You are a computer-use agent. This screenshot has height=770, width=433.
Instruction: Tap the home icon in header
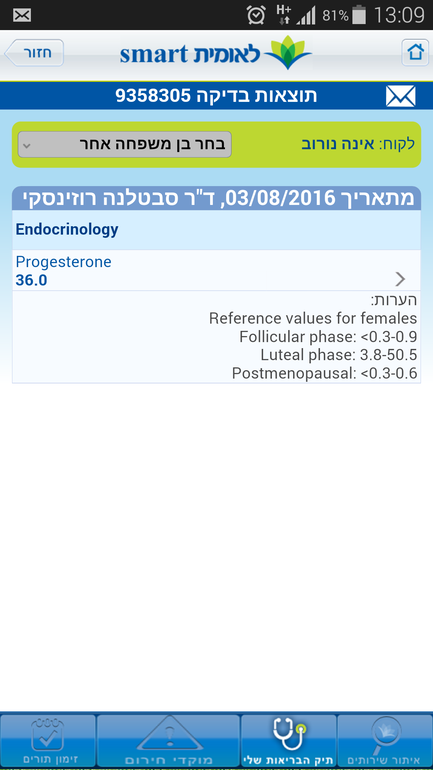[415, 53]
